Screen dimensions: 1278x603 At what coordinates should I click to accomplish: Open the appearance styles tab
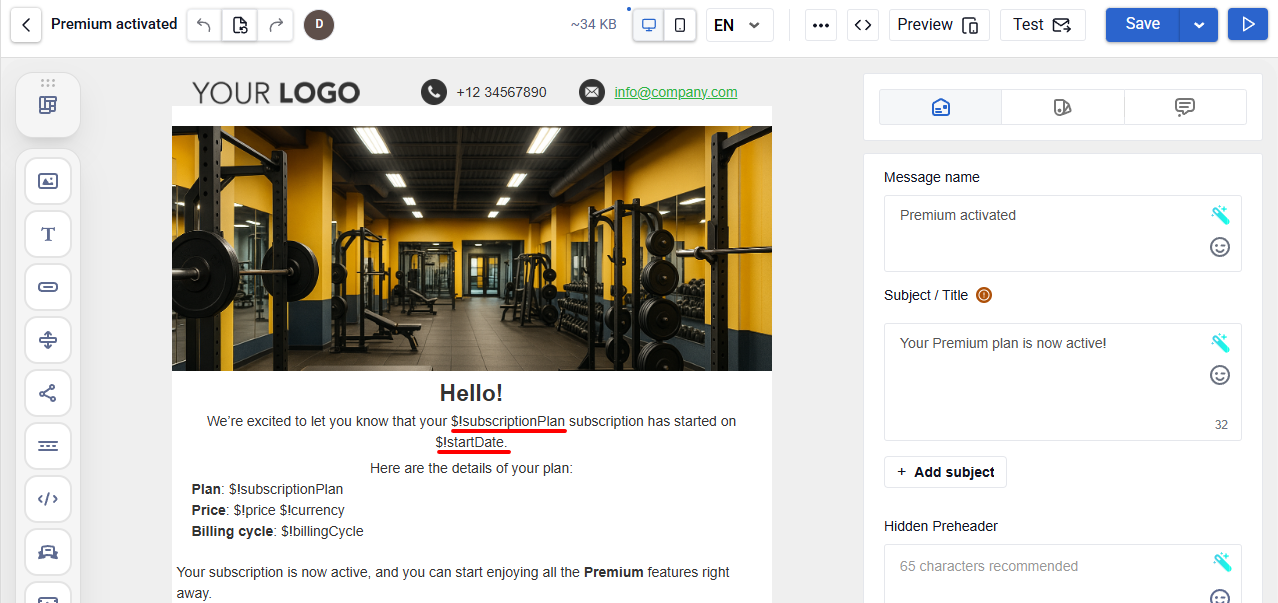pyautogui.click(x=1063, y=107)
